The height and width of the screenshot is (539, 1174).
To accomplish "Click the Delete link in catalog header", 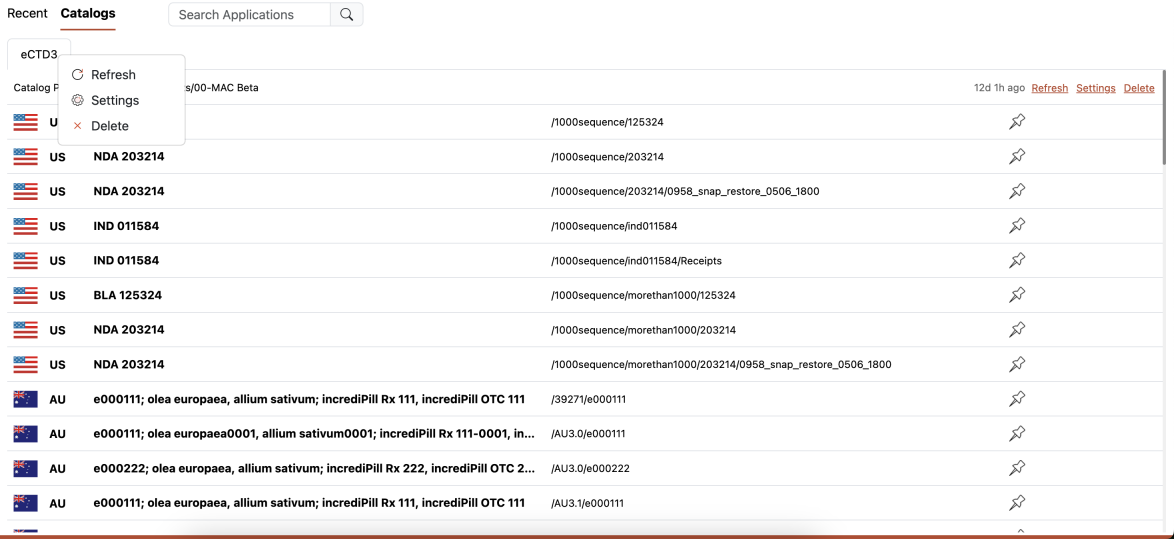I will click(1139, 88).
